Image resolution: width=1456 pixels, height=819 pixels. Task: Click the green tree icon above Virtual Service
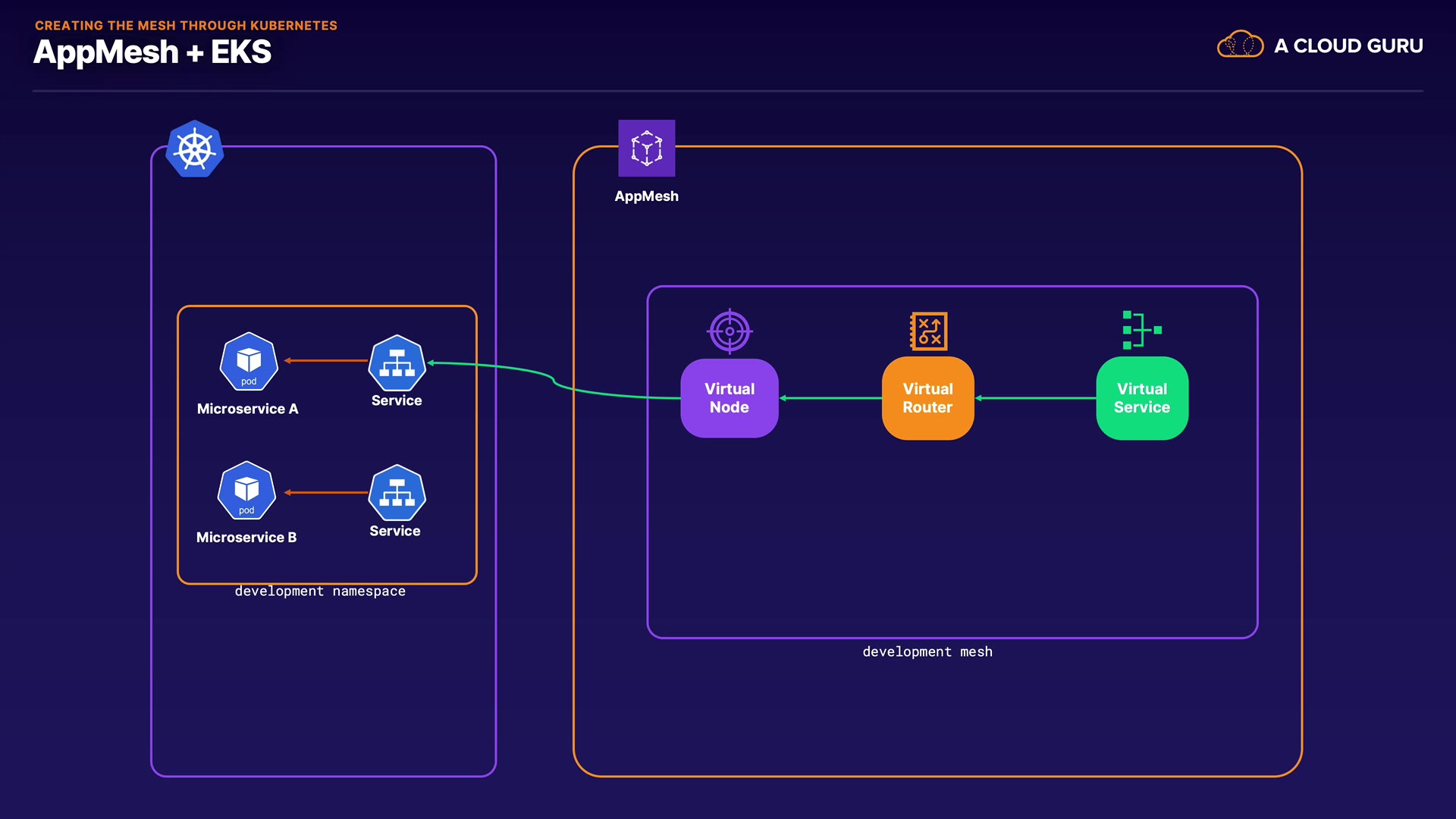pos(1141,330)
